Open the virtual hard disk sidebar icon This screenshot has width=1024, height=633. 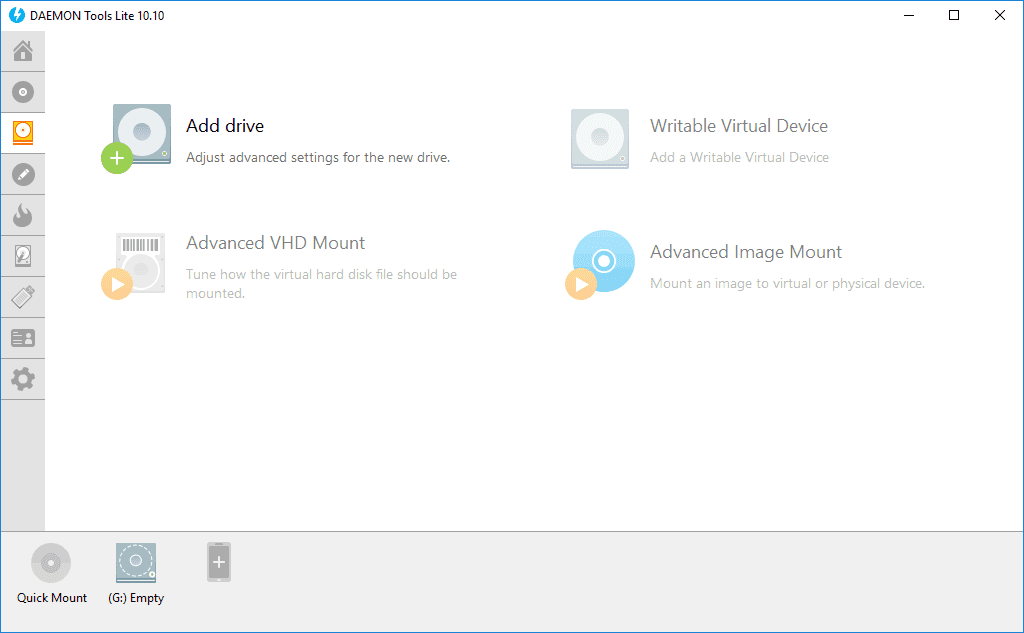[x=23, y=256]
